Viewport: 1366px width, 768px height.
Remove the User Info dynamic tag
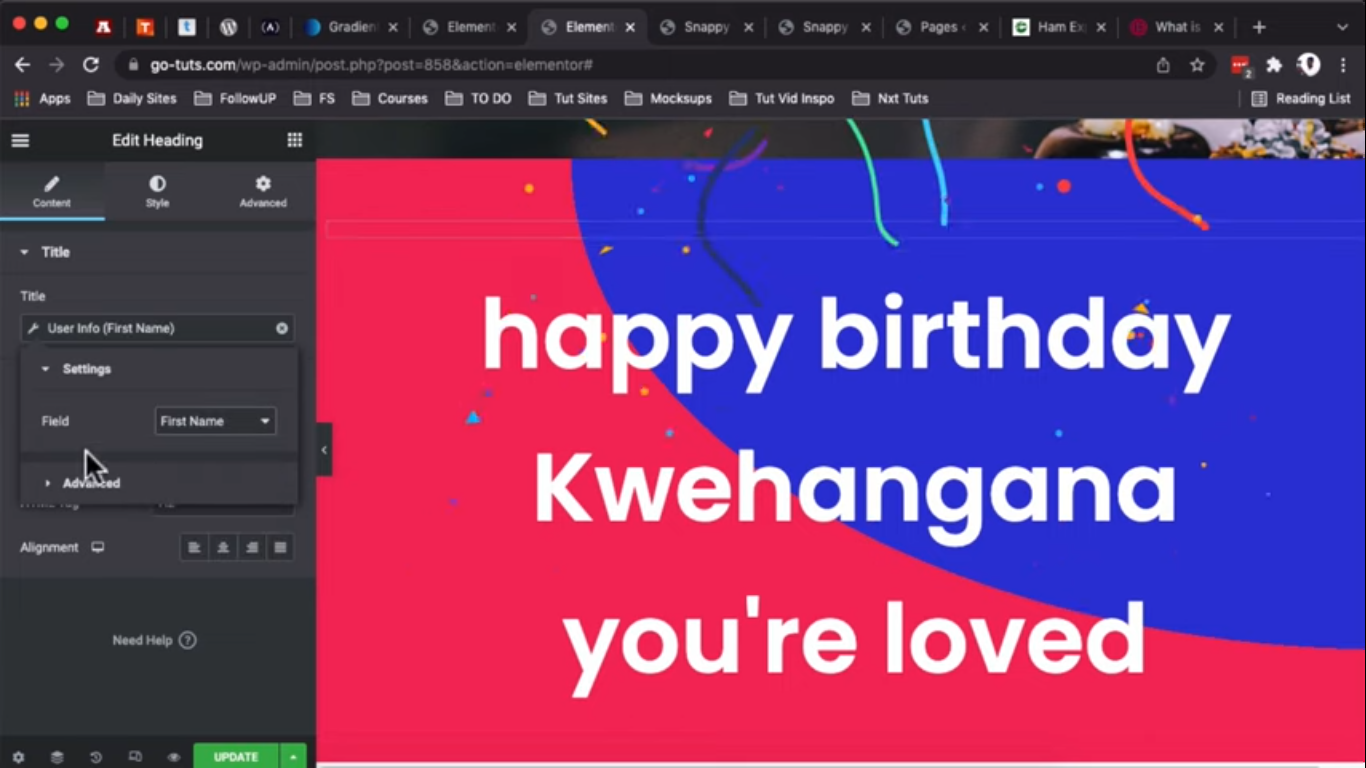tap(282, 329)
